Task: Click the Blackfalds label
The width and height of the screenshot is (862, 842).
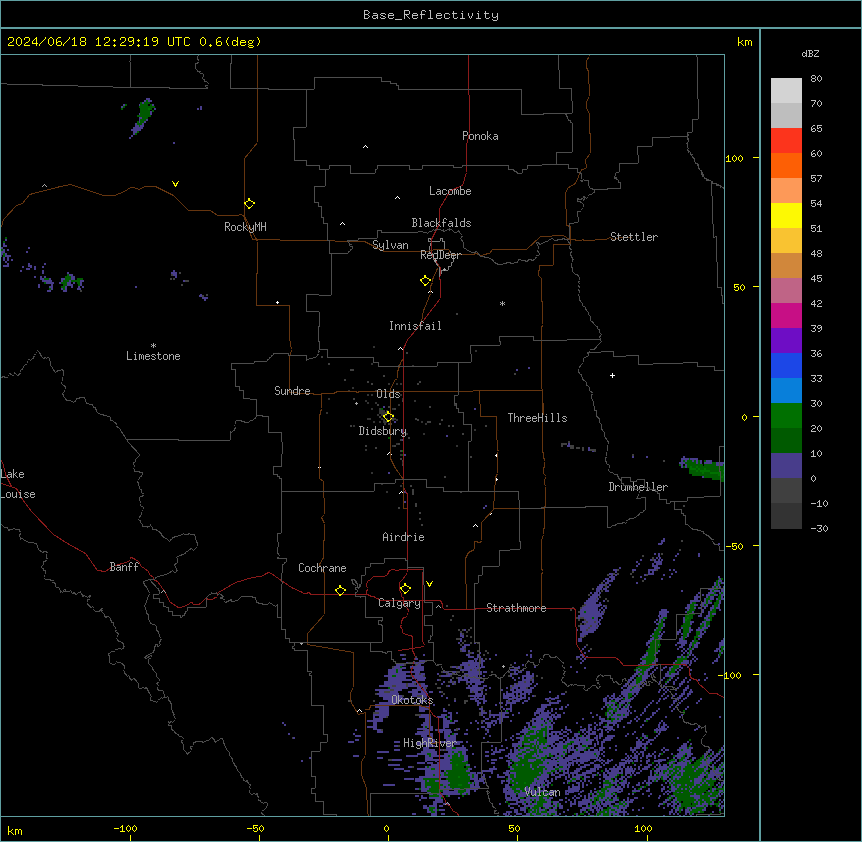Action: (x=441, y=223)
